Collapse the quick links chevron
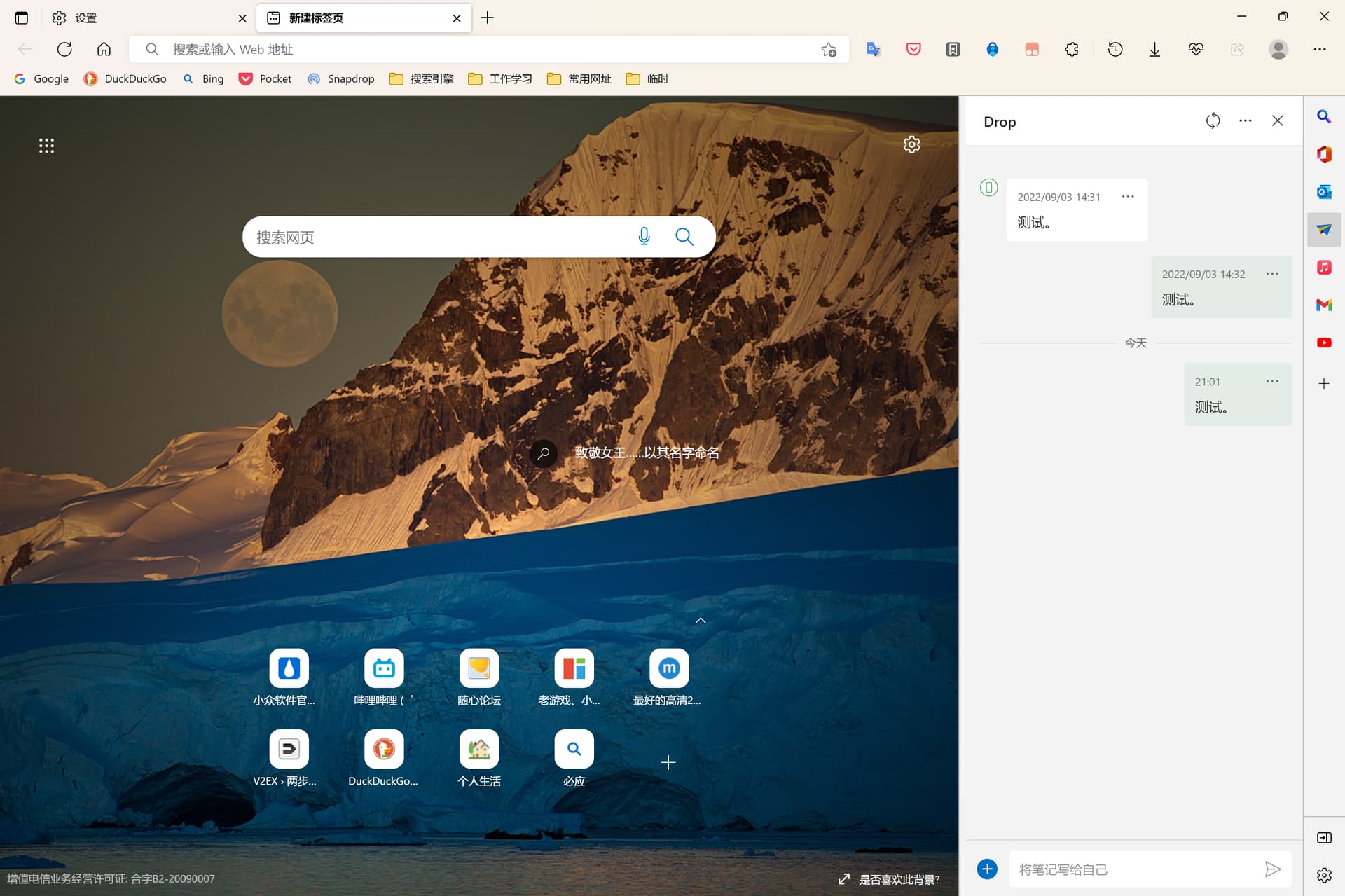Screen dimensions: 1345x896 coord(700,621)
